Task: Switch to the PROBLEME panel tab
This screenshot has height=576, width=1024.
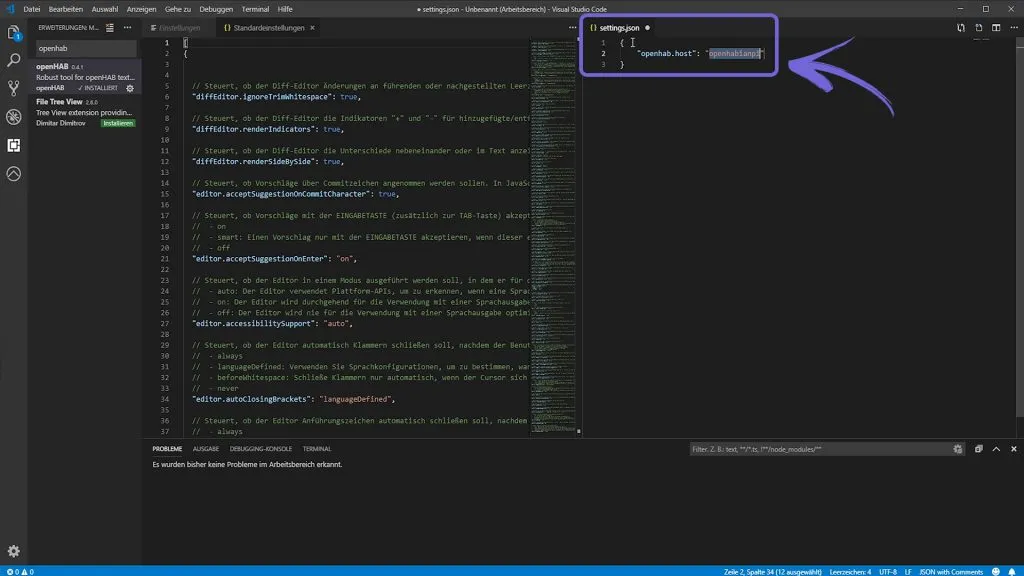Action: (x=167, y=449)
